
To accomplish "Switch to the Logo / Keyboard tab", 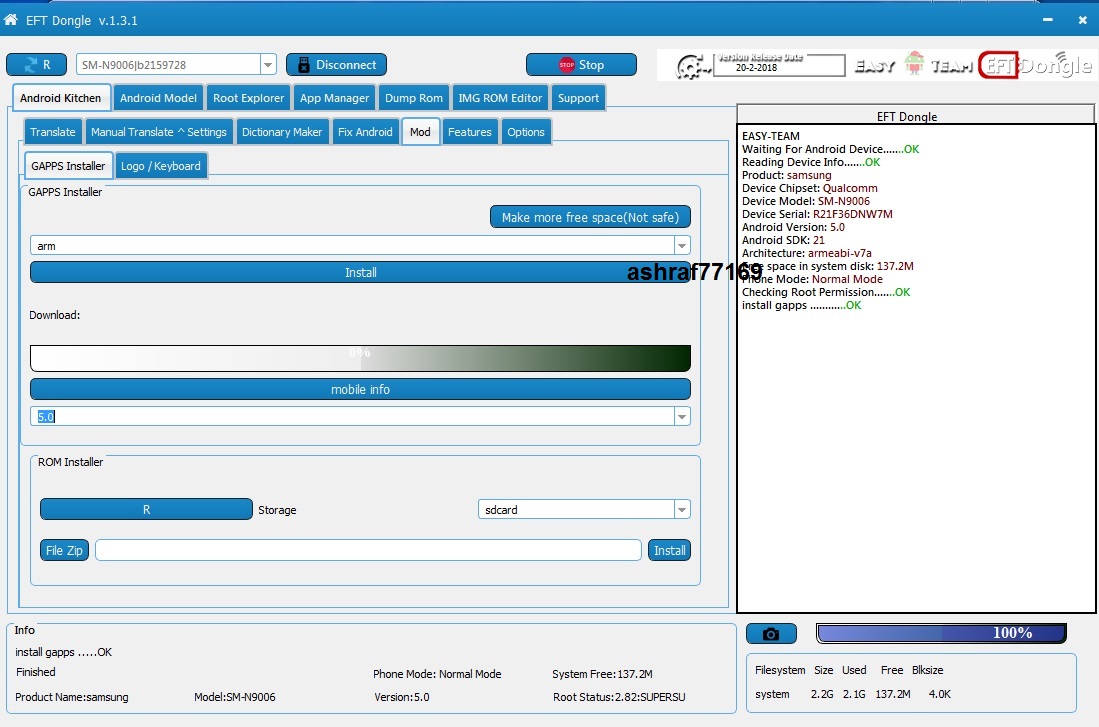I will pyautogui.click(x=161, y=166).
